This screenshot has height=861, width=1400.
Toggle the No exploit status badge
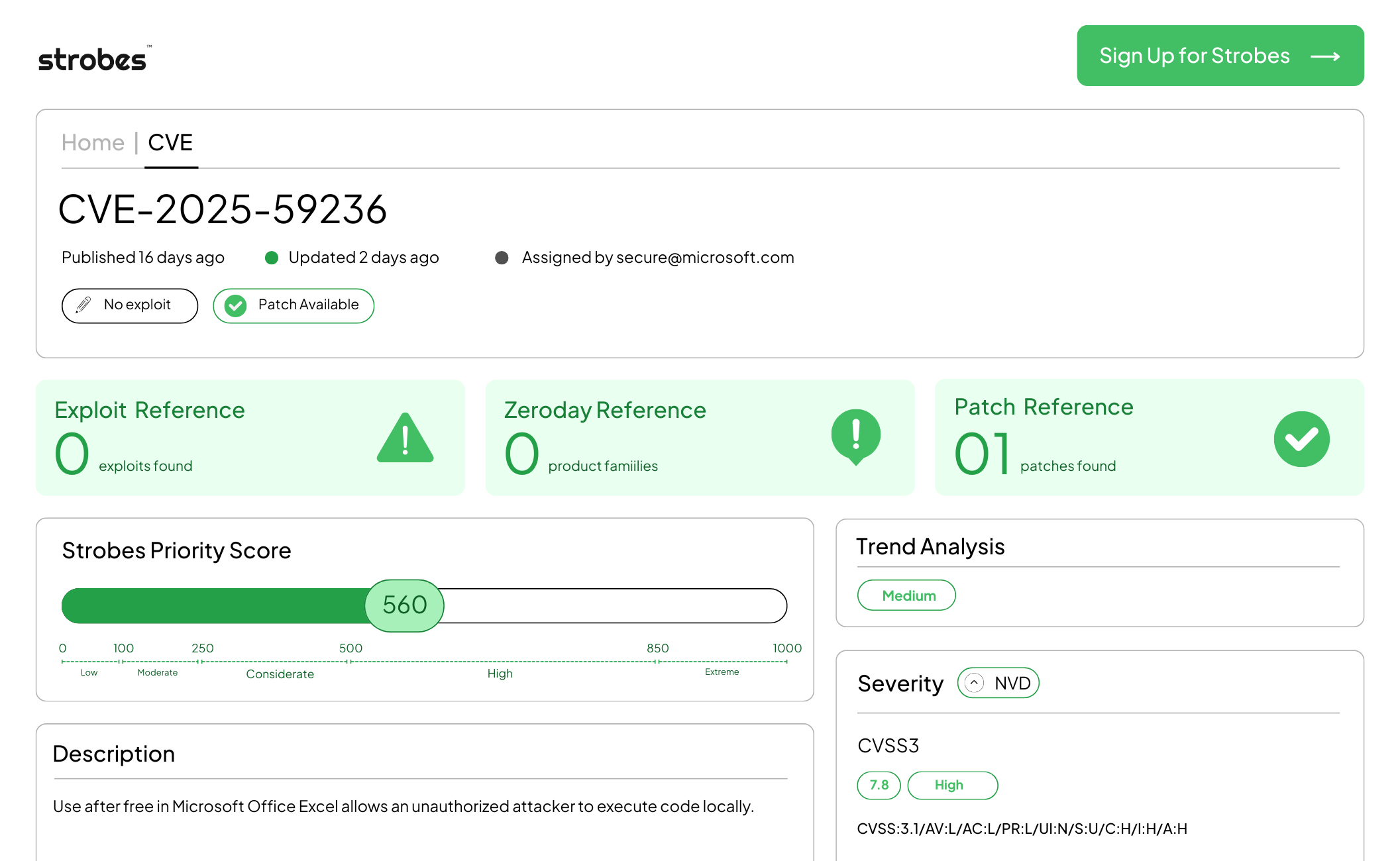[x=129, y=305]
